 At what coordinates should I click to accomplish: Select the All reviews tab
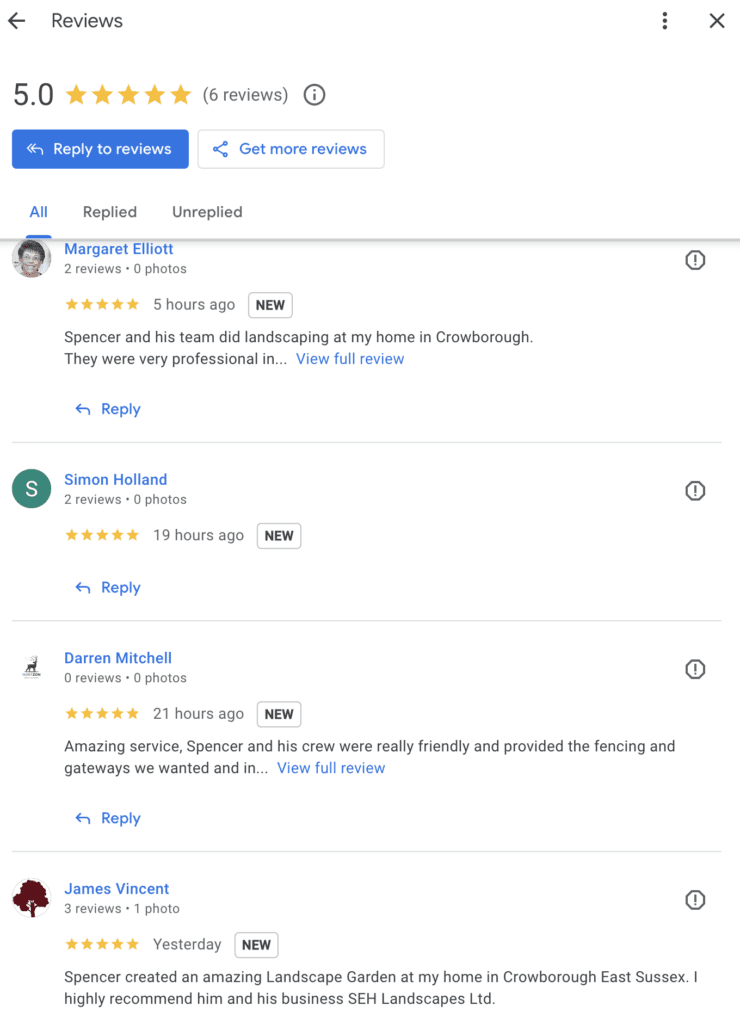[x=38, y=212]
